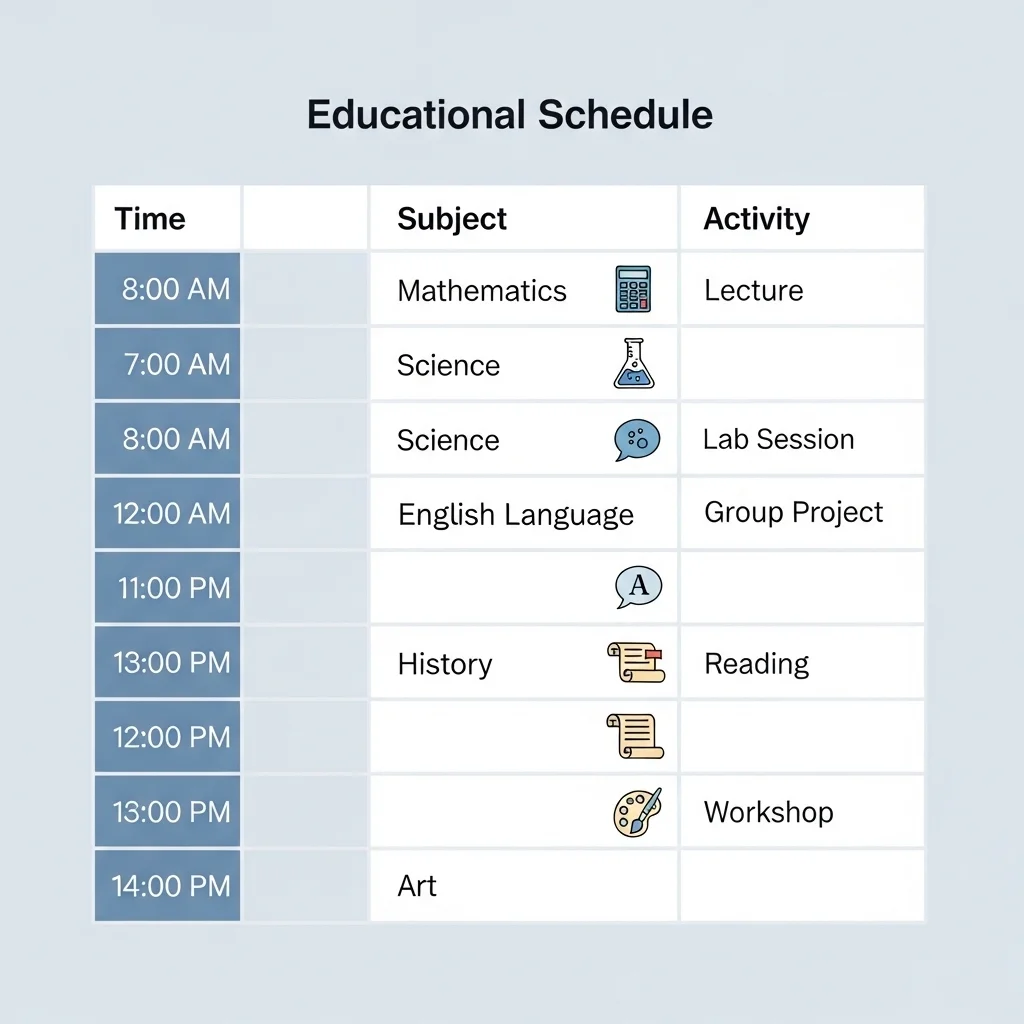The image size is (1024, 1024).
Task: Click the Art subject cell
Action: 523,886
